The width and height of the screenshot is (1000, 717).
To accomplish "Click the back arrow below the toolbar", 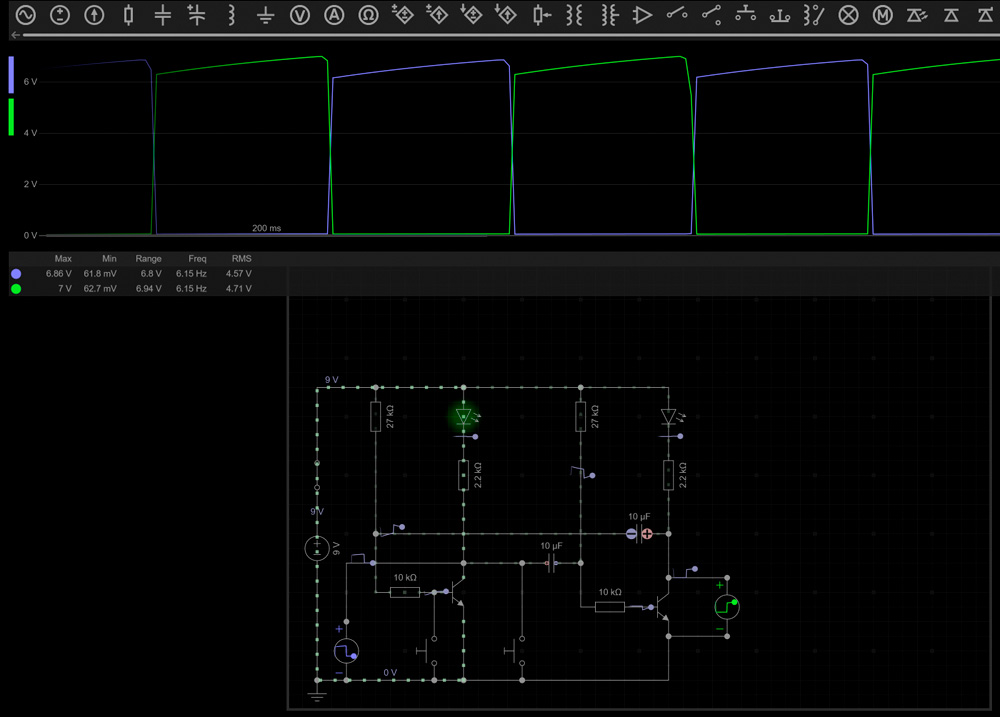I will point(16,35).
